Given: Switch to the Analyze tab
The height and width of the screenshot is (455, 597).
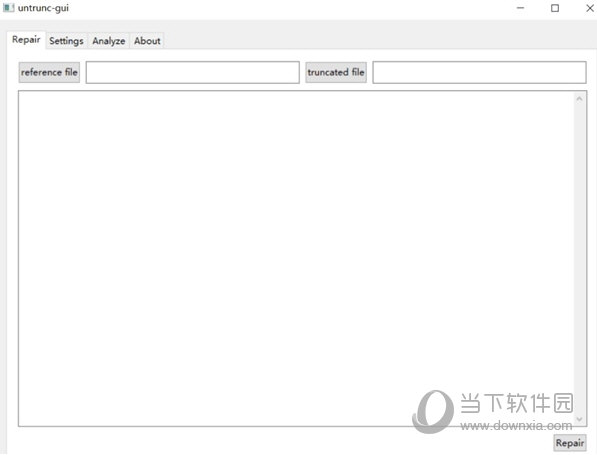Looking at the screenshot, I should point(109,41).
